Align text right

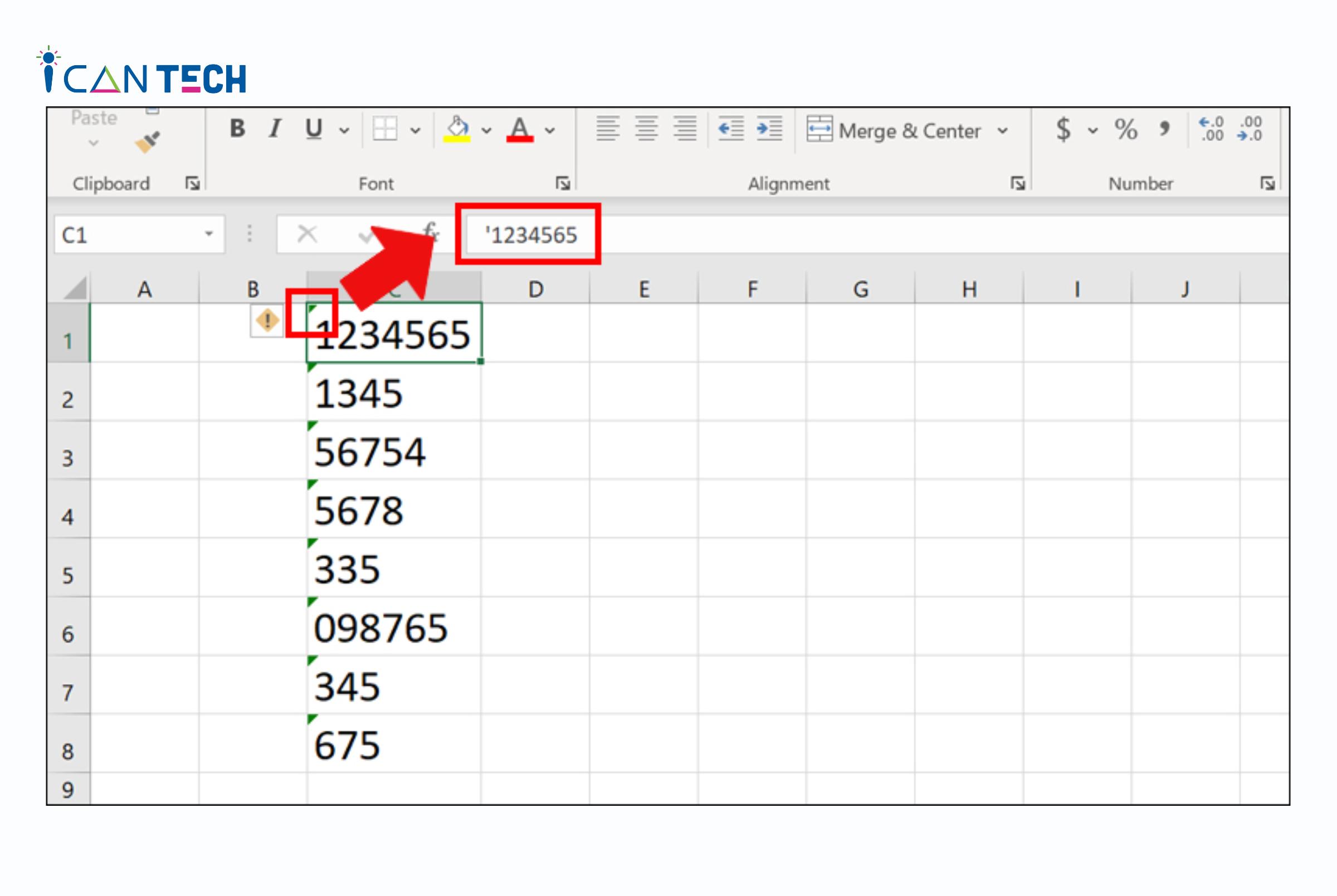pyautogui.click(x=685, y=129)
